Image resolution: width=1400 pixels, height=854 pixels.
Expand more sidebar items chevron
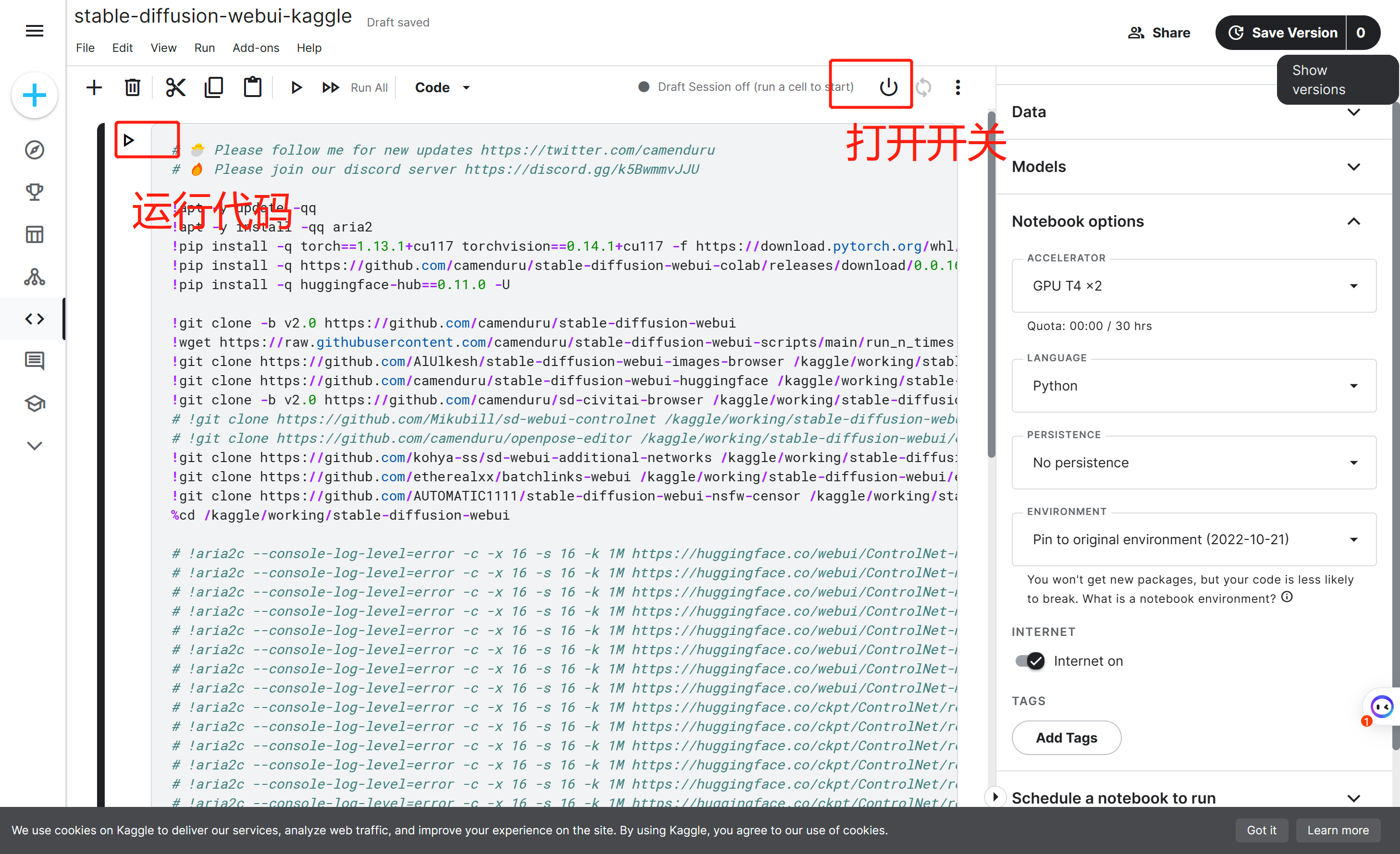click(x=35, y=446)
